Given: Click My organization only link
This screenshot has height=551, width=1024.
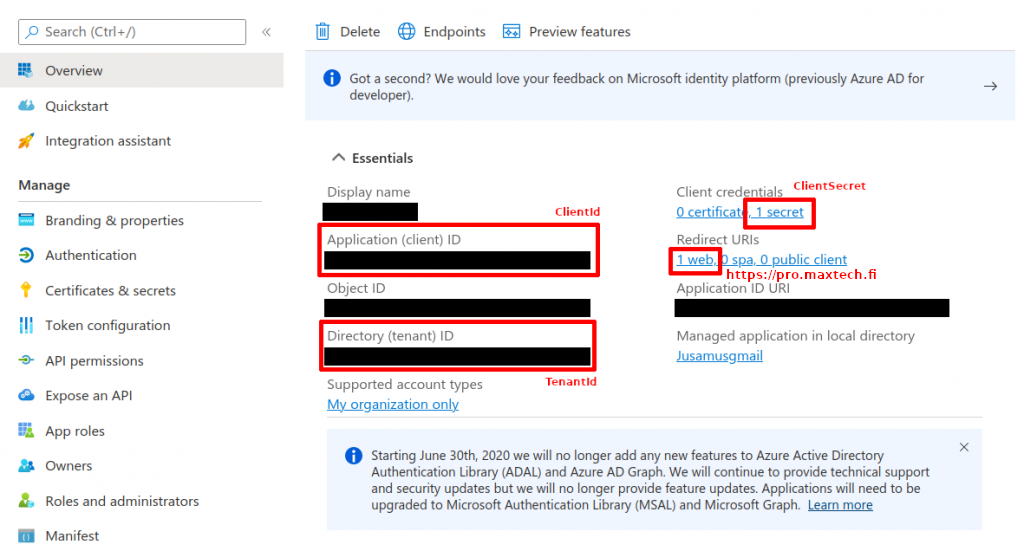Looking at the screenshot, I should (393, 404).
